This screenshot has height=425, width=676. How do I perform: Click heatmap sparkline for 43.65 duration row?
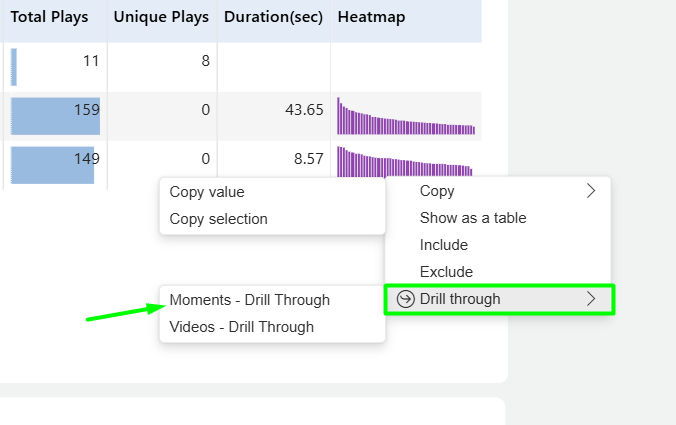tap(406, 116)
